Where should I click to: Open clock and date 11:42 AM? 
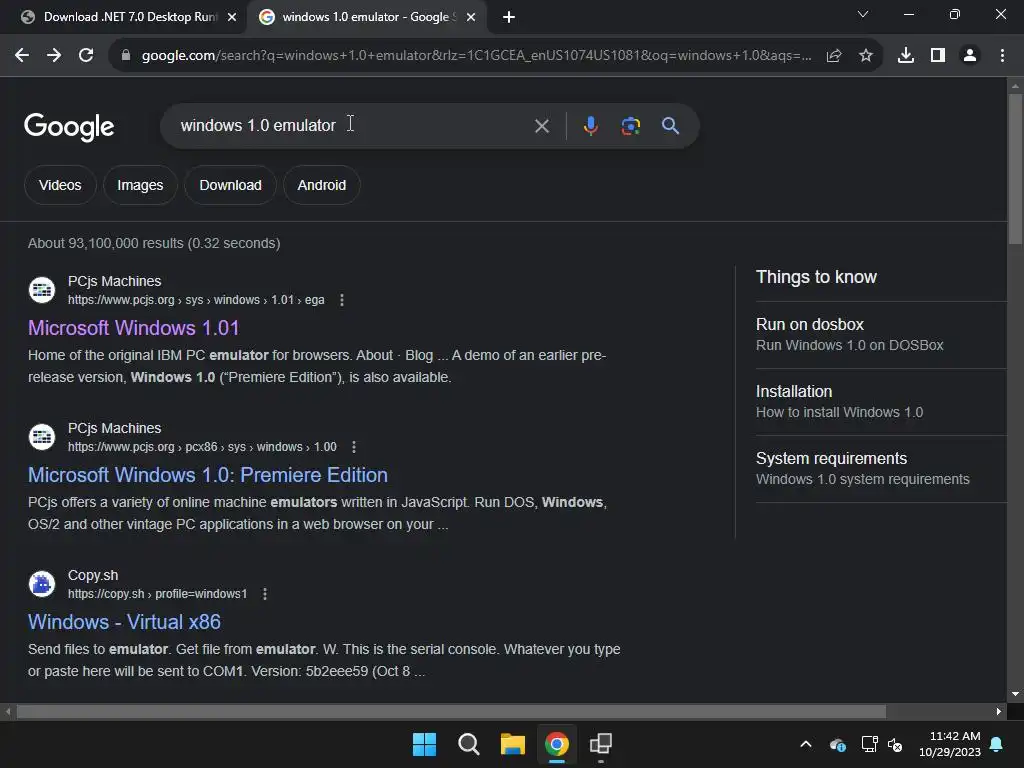tap(950, 744)
